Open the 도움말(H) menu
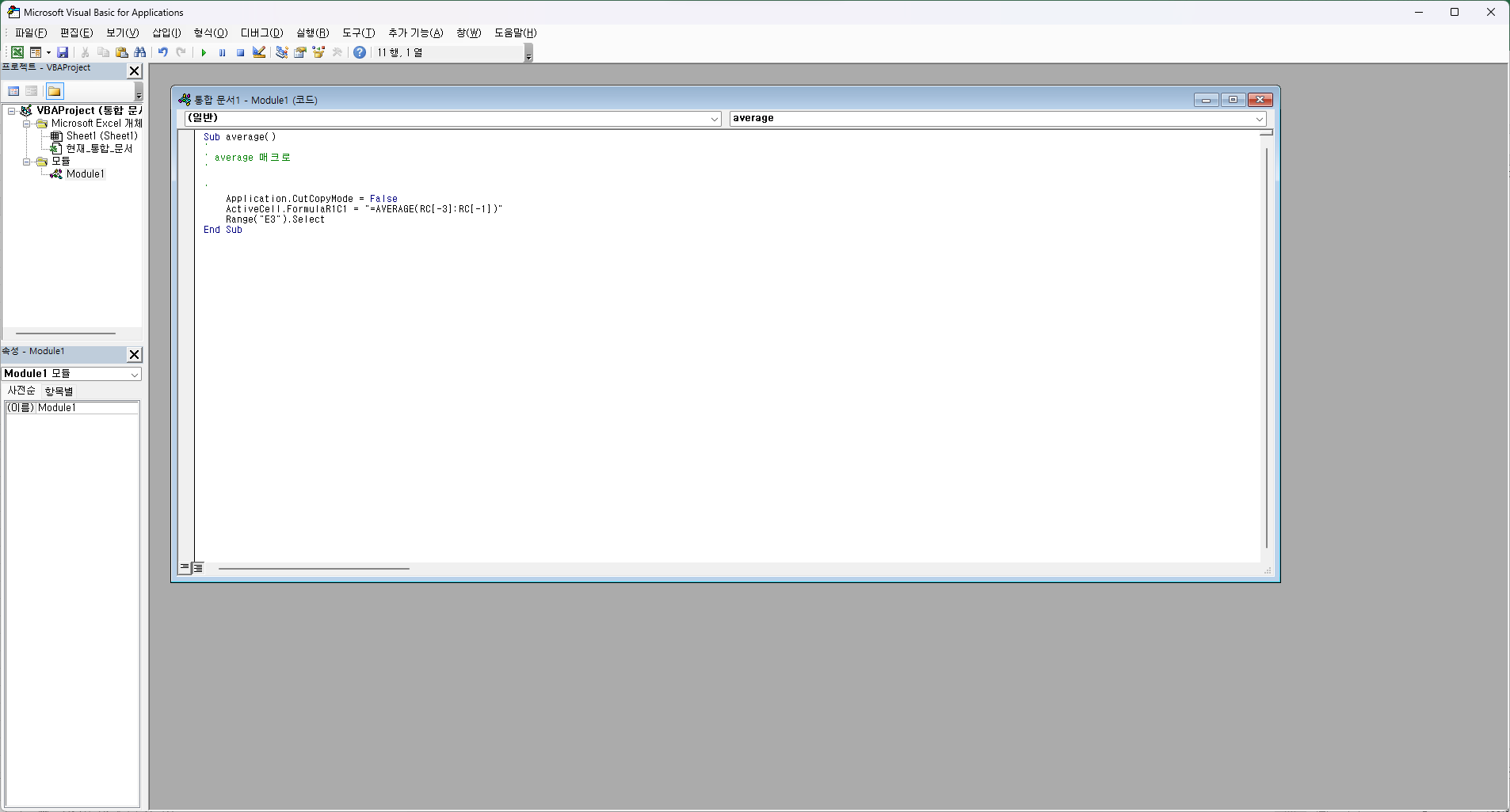The width and height of the screenshot is (1510, 812). [516, 32]
